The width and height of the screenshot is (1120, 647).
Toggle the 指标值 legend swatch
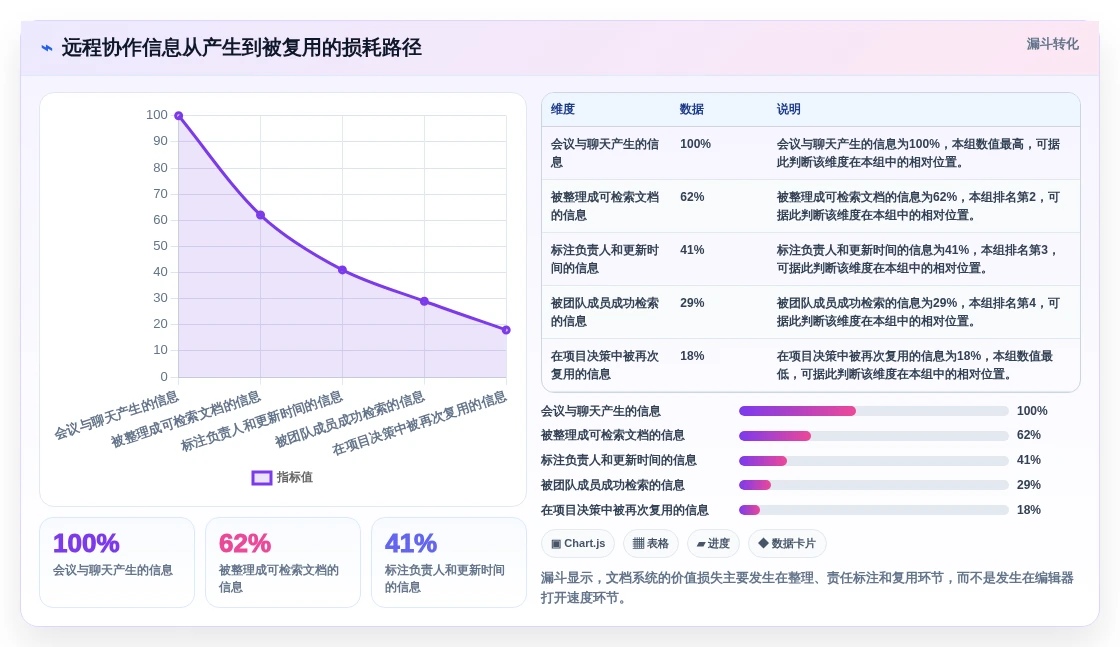[261, 478]
